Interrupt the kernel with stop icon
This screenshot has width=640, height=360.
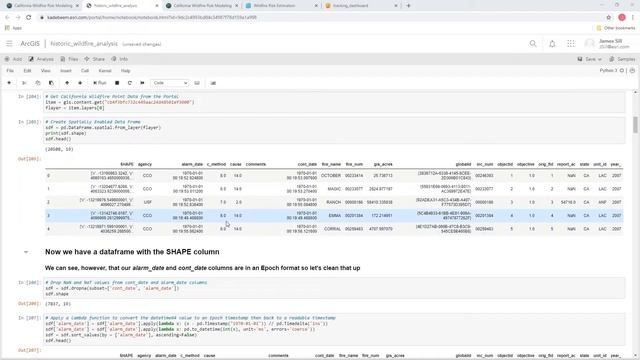click(117, 83)
